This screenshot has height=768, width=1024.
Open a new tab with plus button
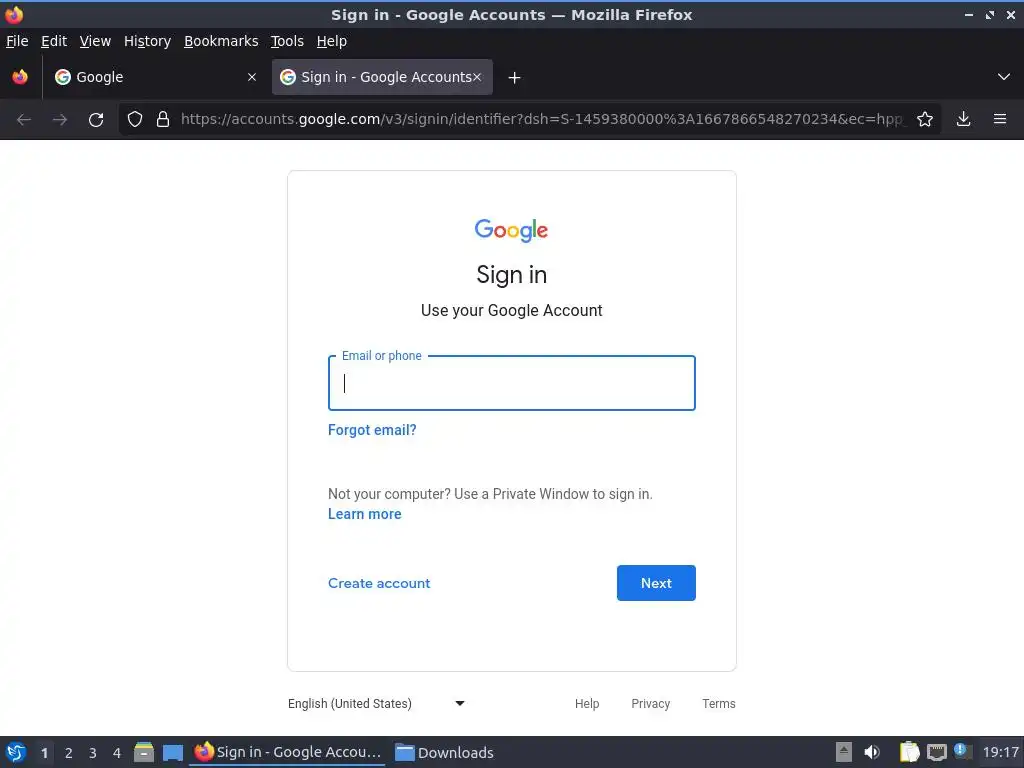coord(515,78)
